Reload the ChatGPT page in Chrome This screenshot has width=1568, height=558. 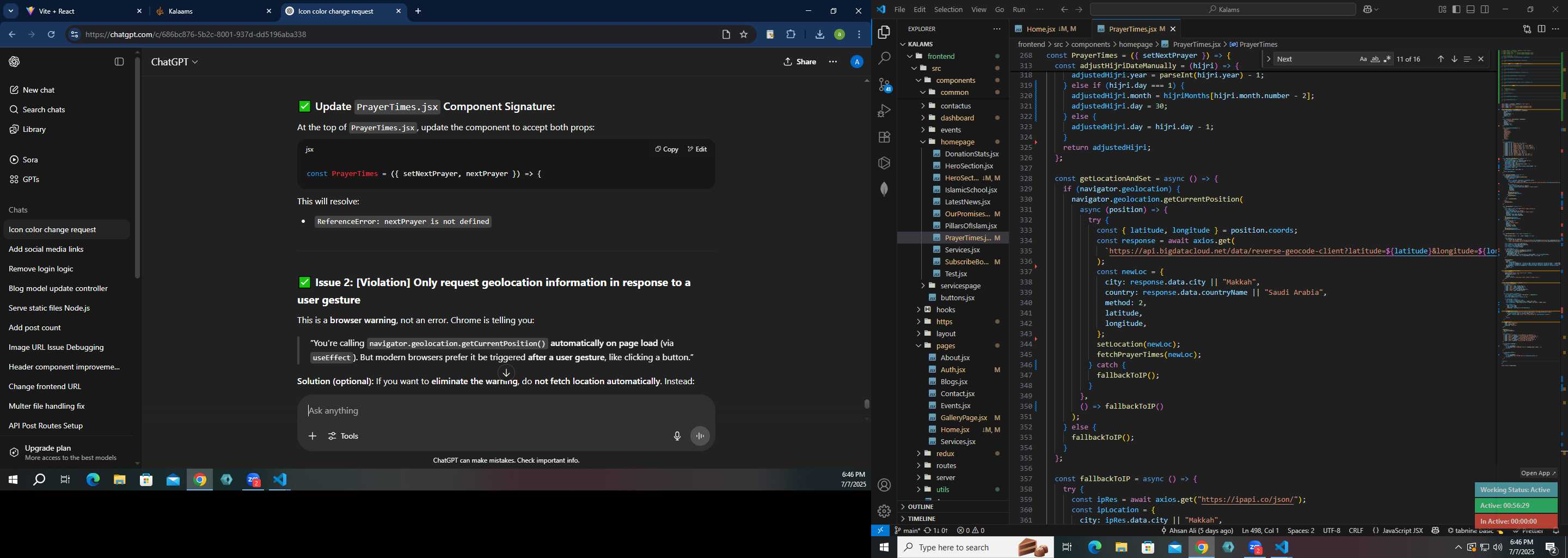pyautogui.click(x=52, y=35)
